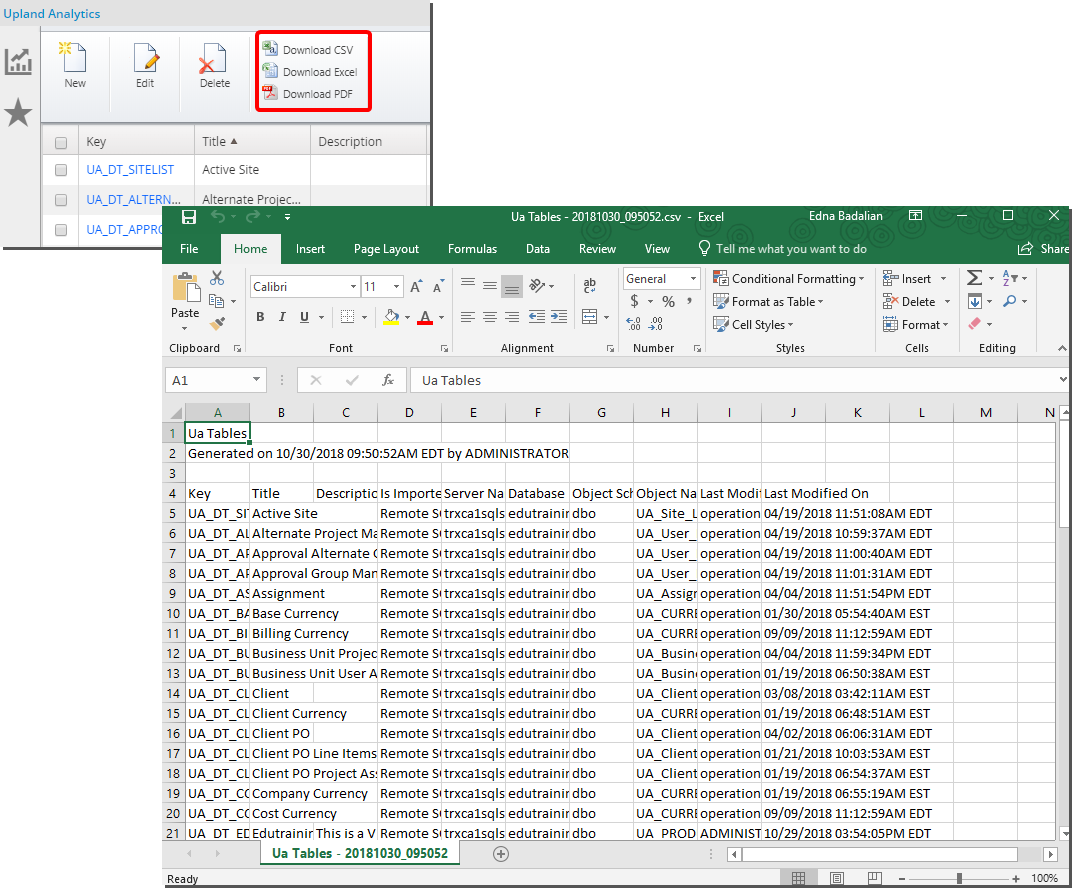The width and height of the screenshot is (1079, 895).
Task: Open the chart icon in Upland Analytics sidebar
Action: coord(19,62)
